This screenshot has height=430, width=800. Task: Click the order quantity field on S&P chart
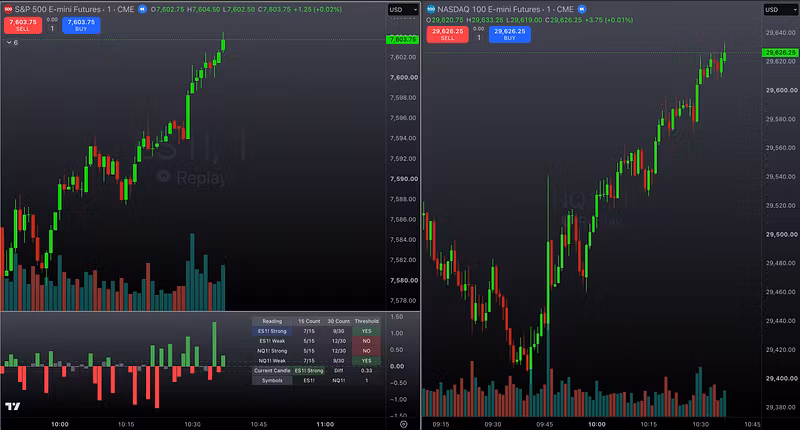(52, 29)
